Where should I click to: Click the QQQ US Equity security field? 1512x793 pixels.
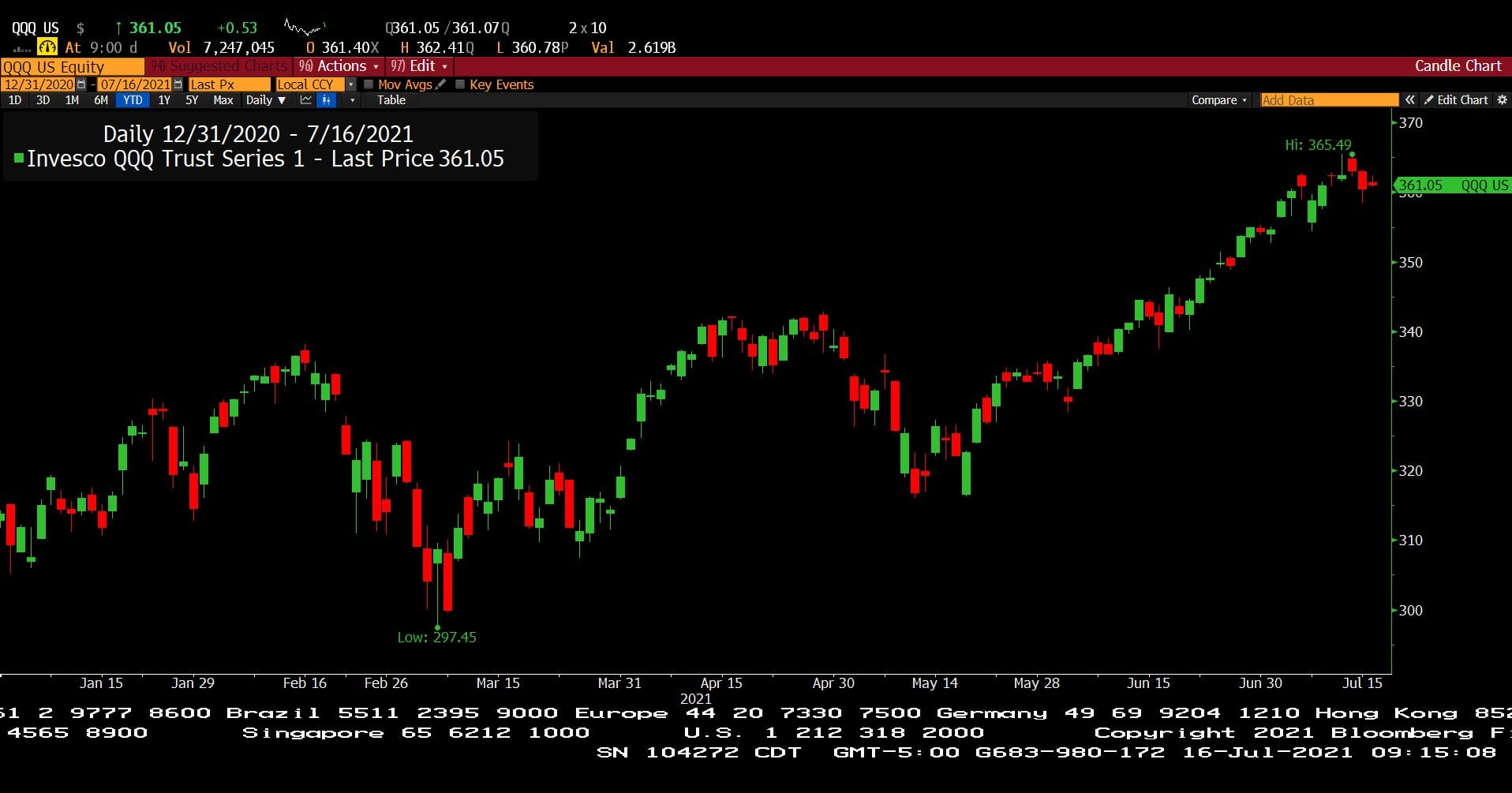[x=73, y=66]
